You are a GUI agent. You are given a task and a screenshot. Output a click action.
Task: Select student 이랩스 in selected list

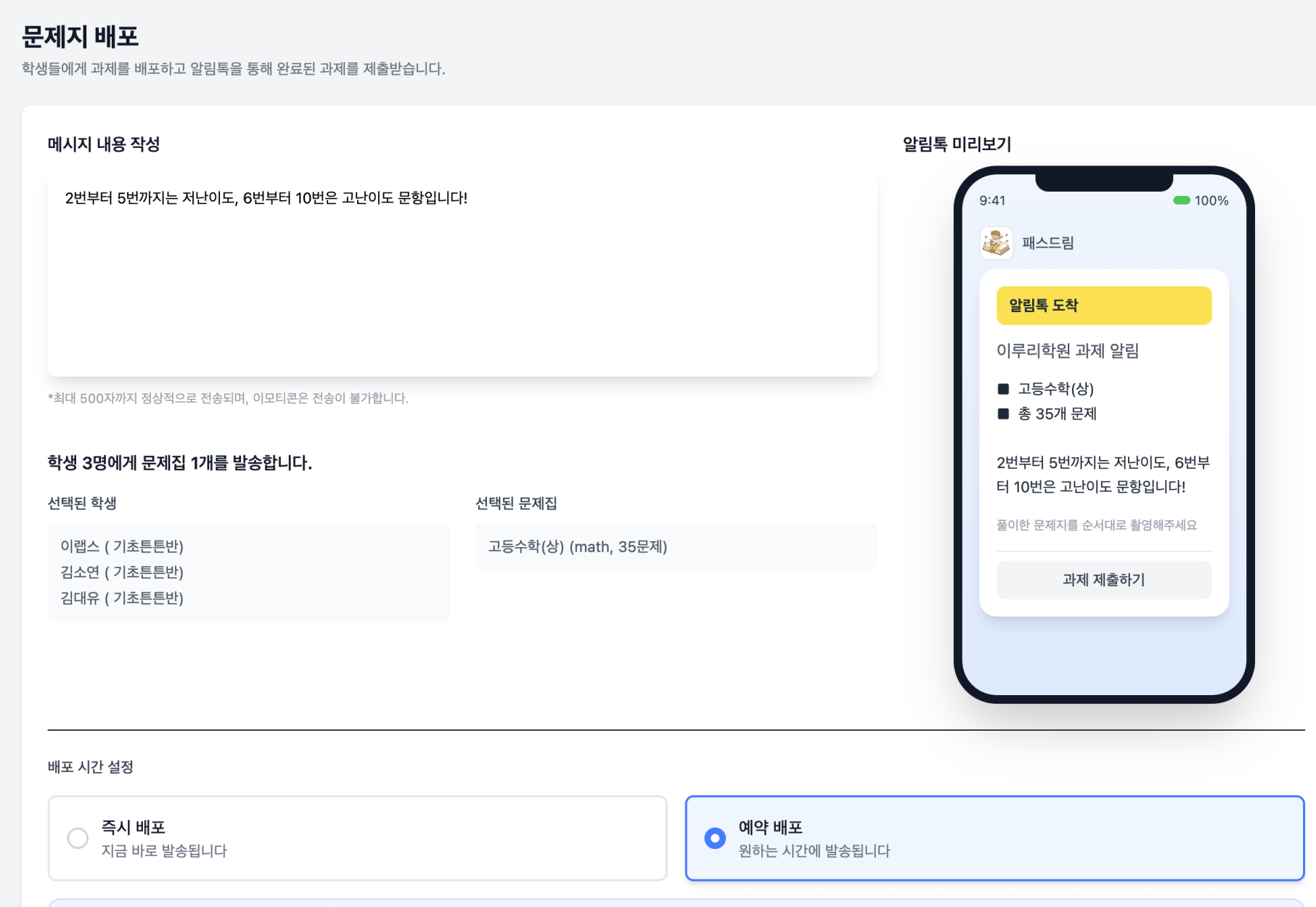tap(122, 546)
